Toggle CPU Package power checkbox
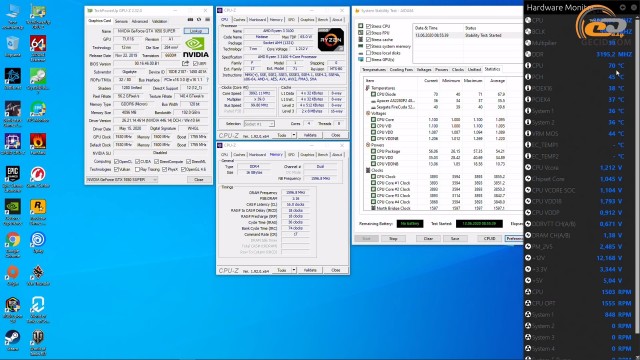Image resolution: width=640 pixels, height=360 pixels. tap(373, 151)
